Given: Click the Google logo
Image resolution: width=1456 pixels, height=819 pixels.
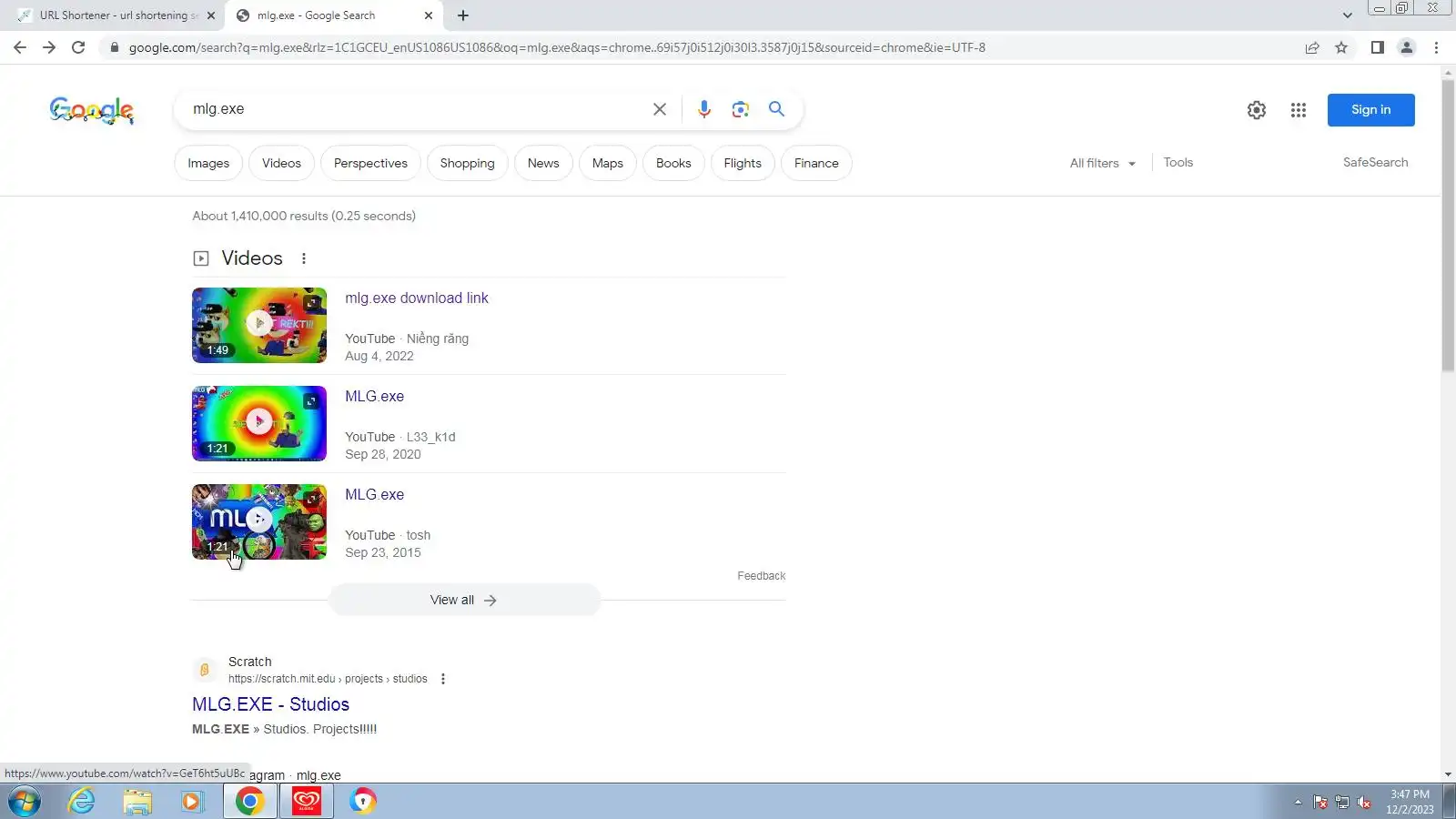Looking at the screenshot, I should coord(92,110).
